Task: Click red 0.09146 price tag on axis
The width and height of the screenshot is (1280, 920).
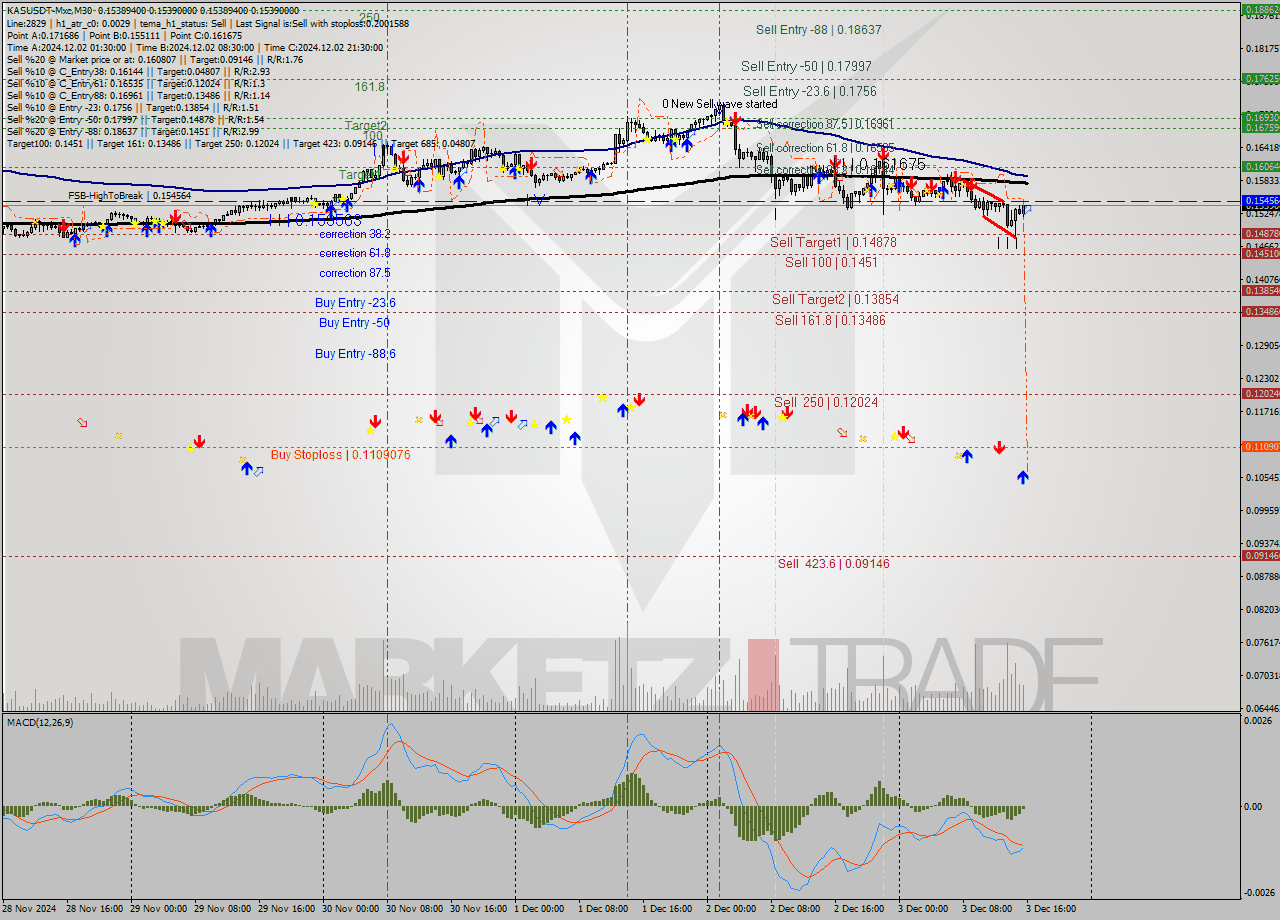Action: click(1260, 555)
